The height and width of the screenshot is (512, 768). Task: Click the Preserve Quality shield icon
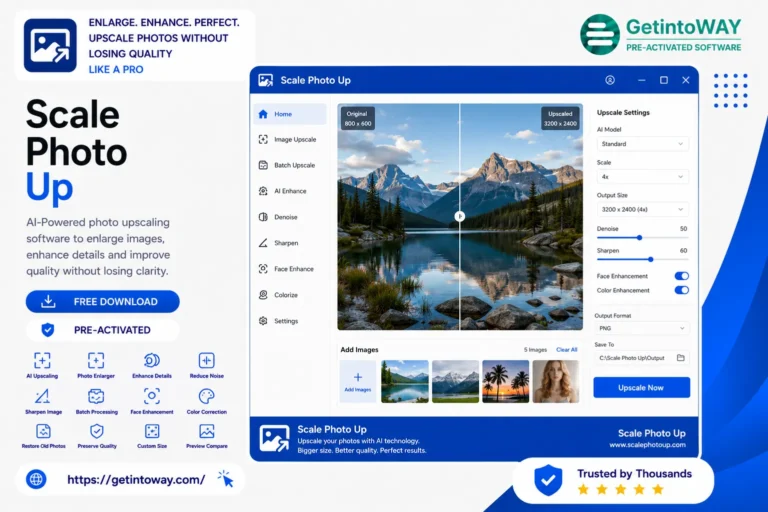click(x=96, y=431)
